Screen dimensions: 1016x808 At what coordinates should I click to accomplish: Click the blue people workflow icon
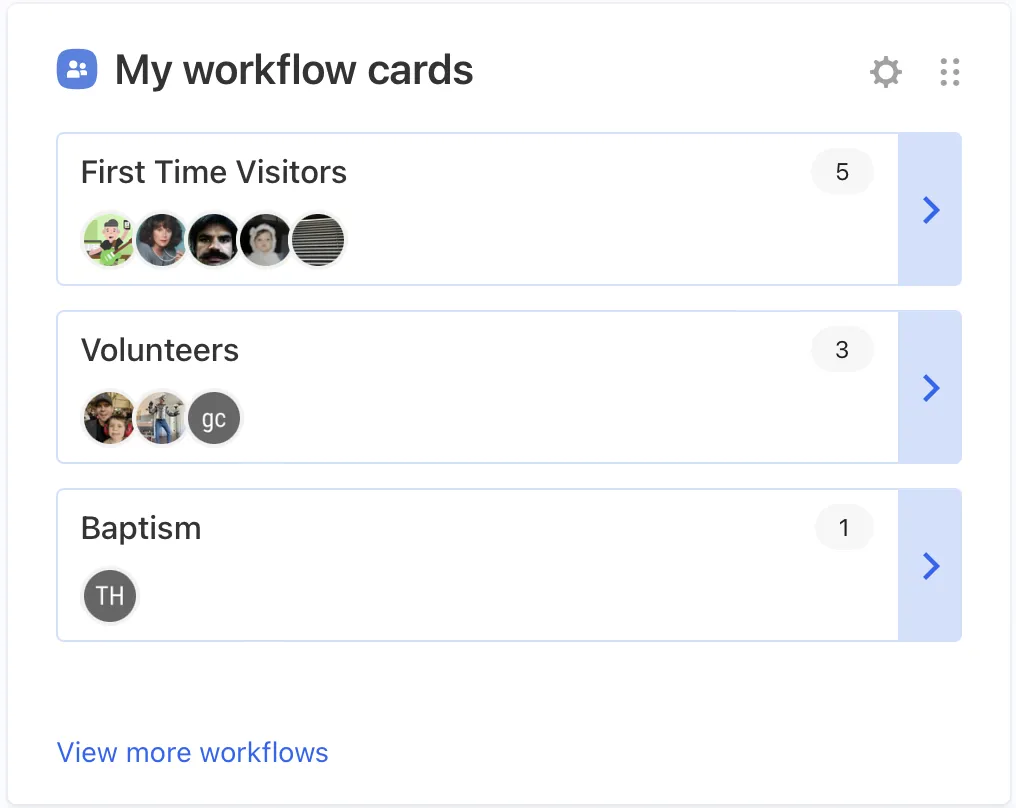pos(77,70)
